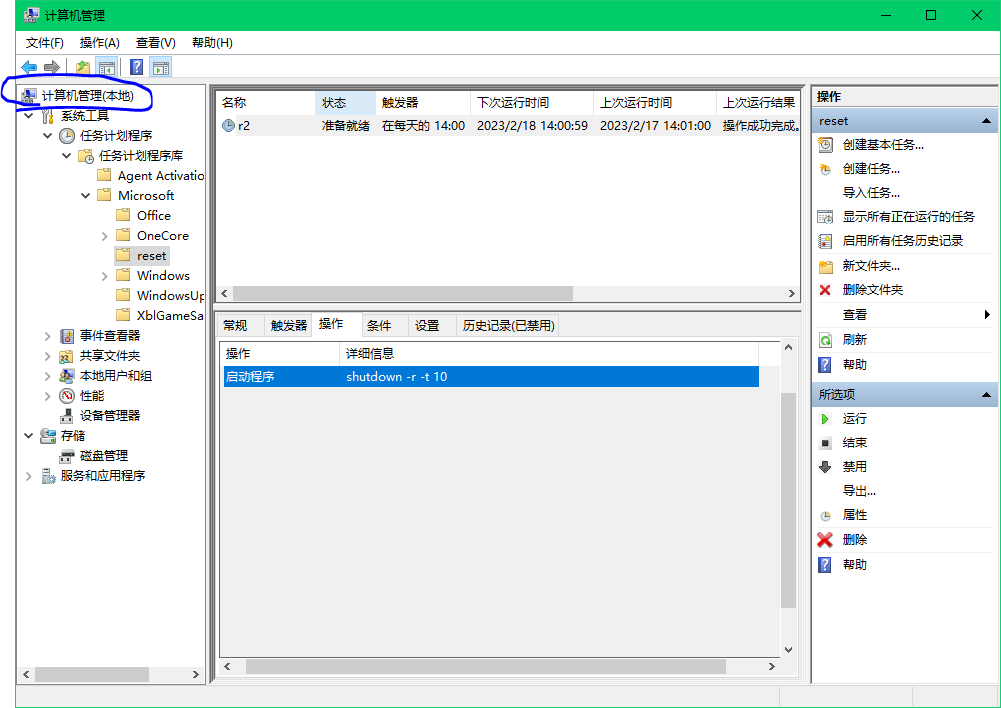
Task: Switch to the 常规 tab
Action: pos(241,326)
